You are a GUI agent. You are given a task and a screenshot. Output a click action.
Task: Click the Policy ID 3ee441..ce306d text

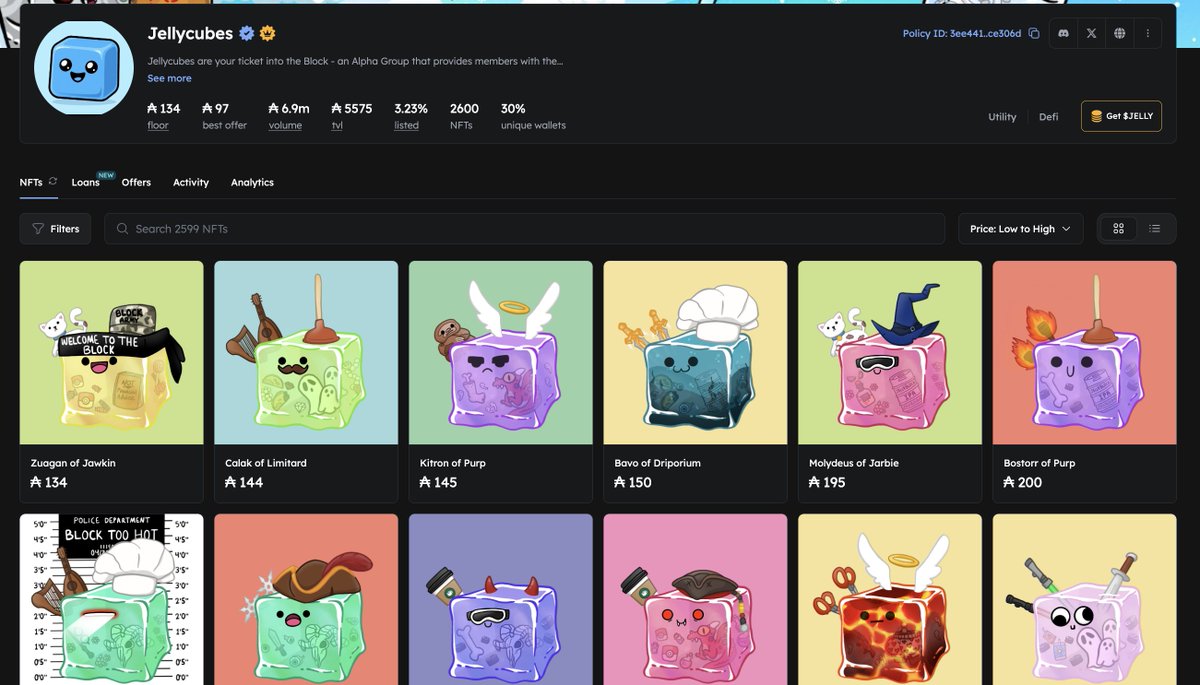coord(962,33)
